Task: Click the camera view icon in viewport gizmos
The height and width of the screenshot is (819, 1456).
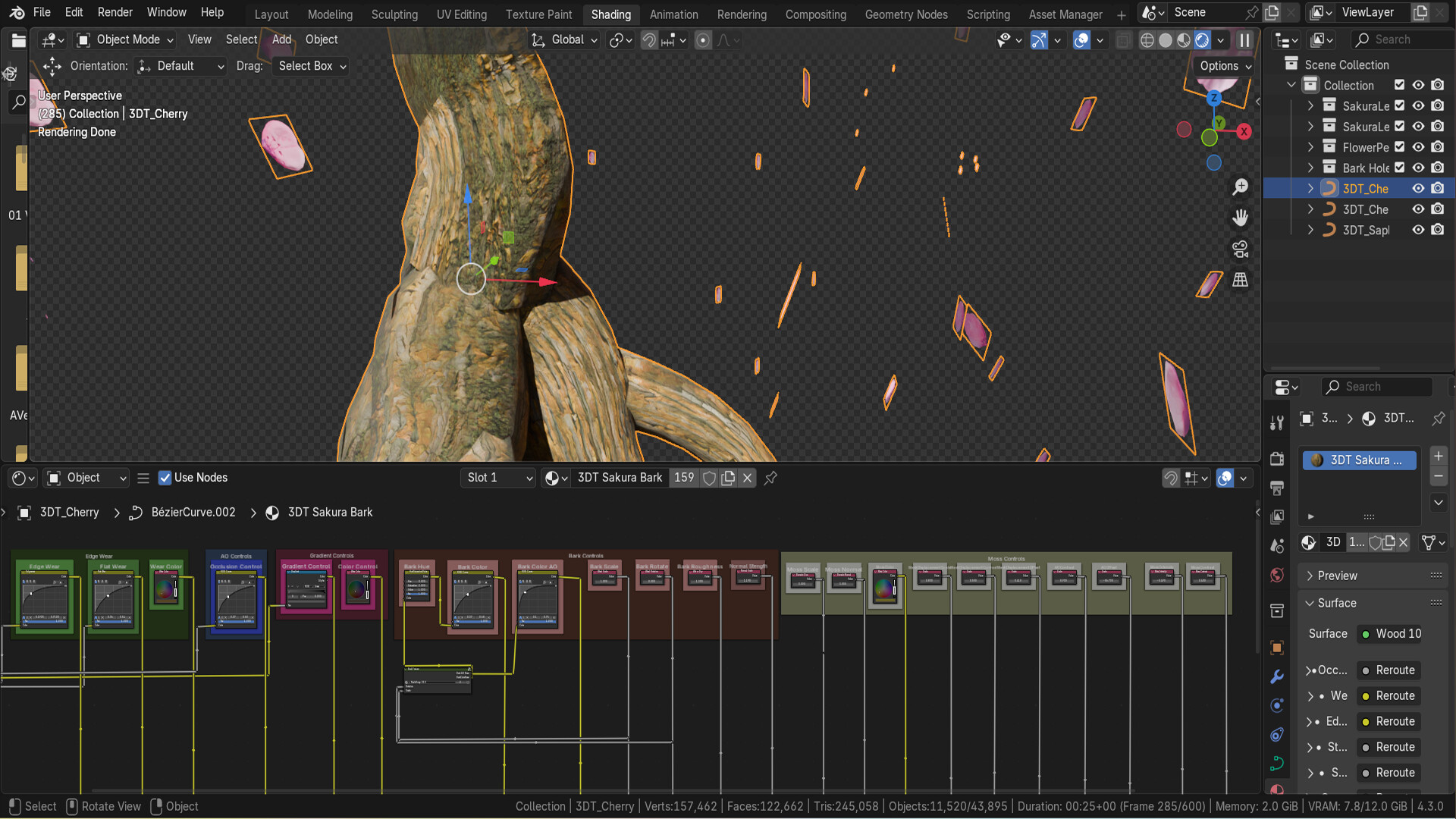Action: tap(1241, 249)
